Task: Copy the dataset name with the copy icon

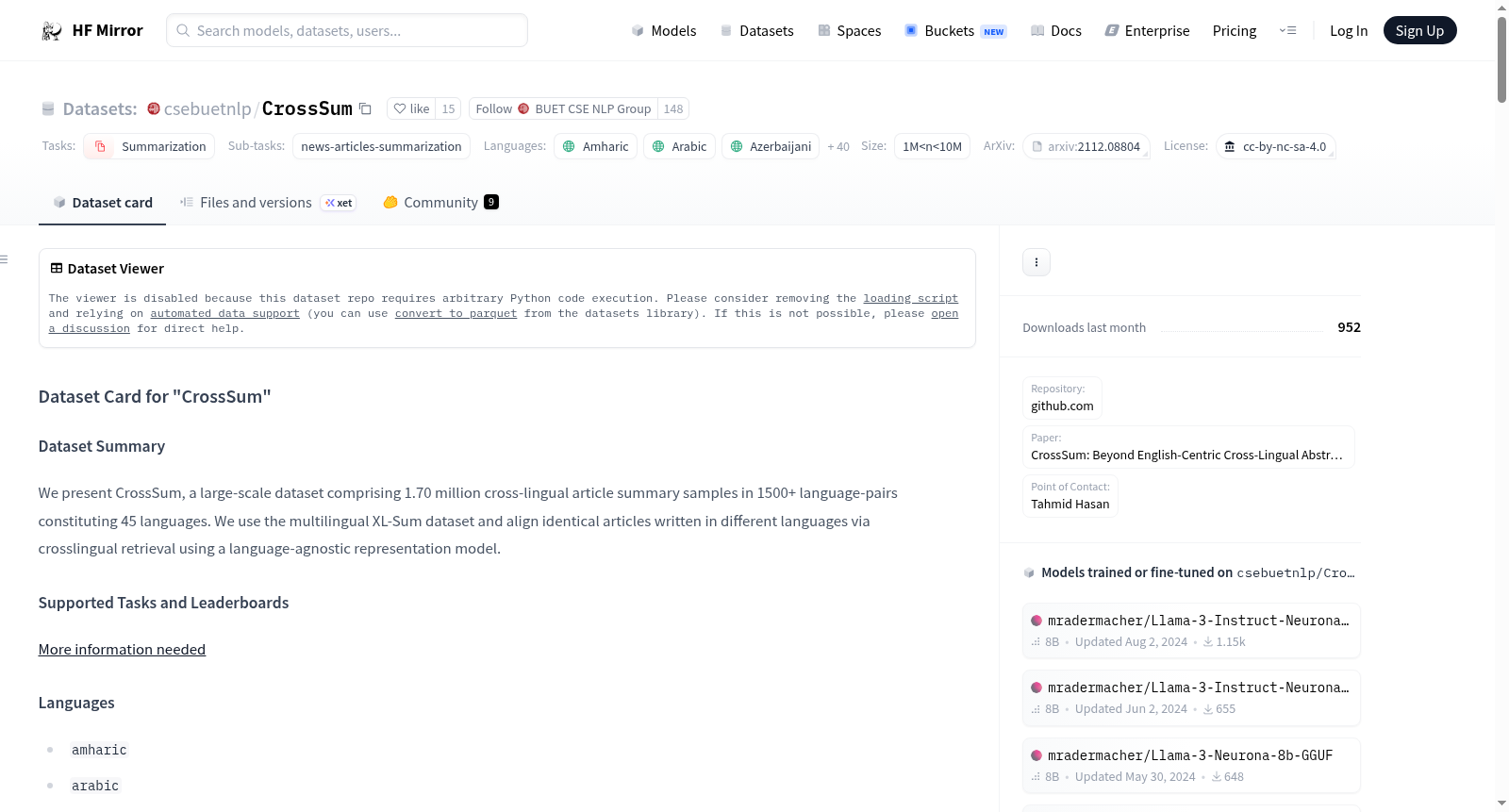Action: tap(365, 108)
